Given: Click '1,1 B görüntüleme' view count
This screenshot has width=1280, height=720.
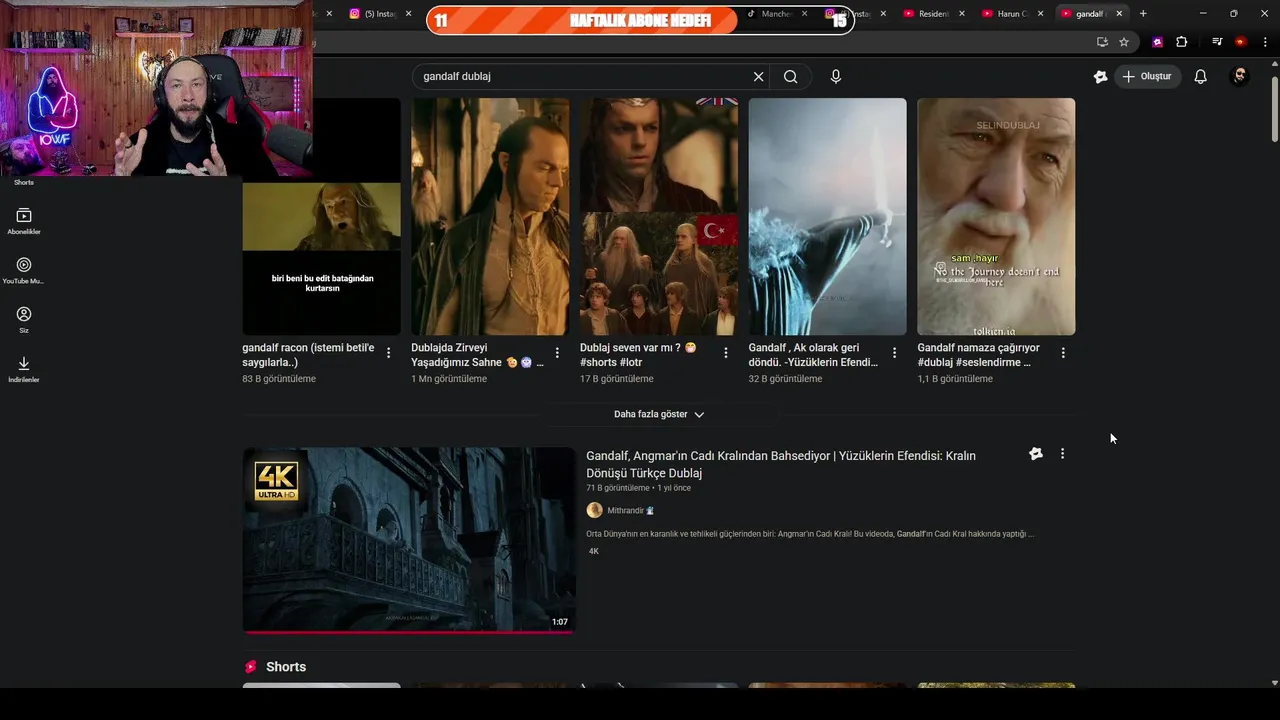Looking at the screenshot, I should pos(955,379).
